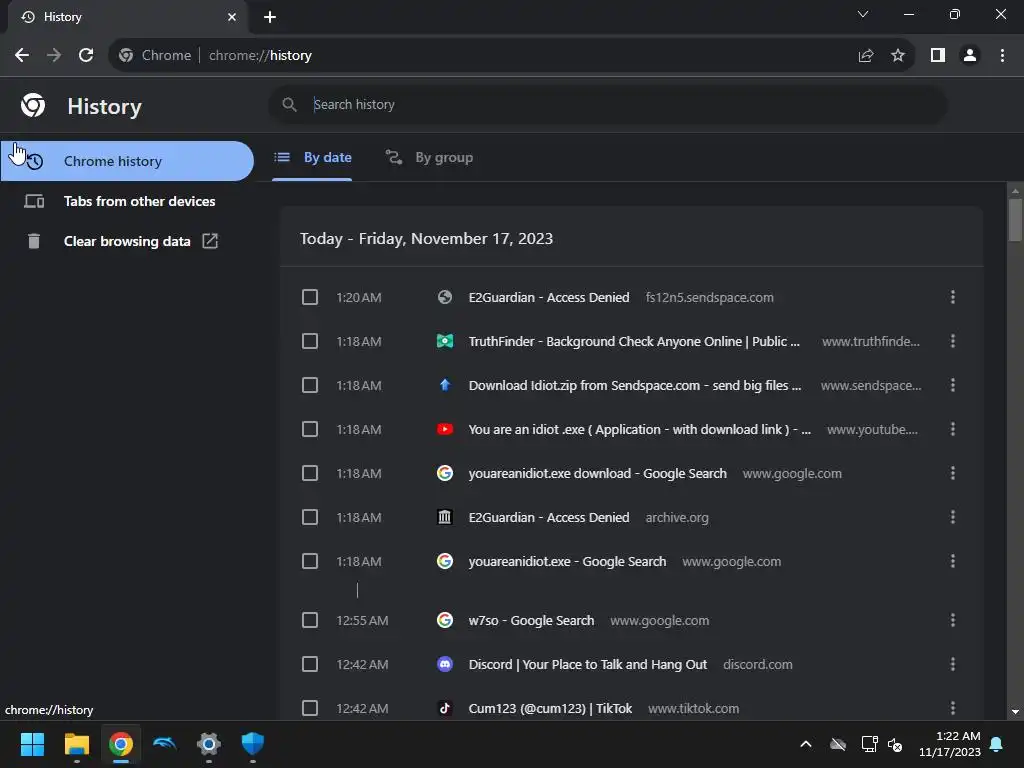Open Clear browsing data
Viewport: 1024px width, 768px height.
coord(127,241)
